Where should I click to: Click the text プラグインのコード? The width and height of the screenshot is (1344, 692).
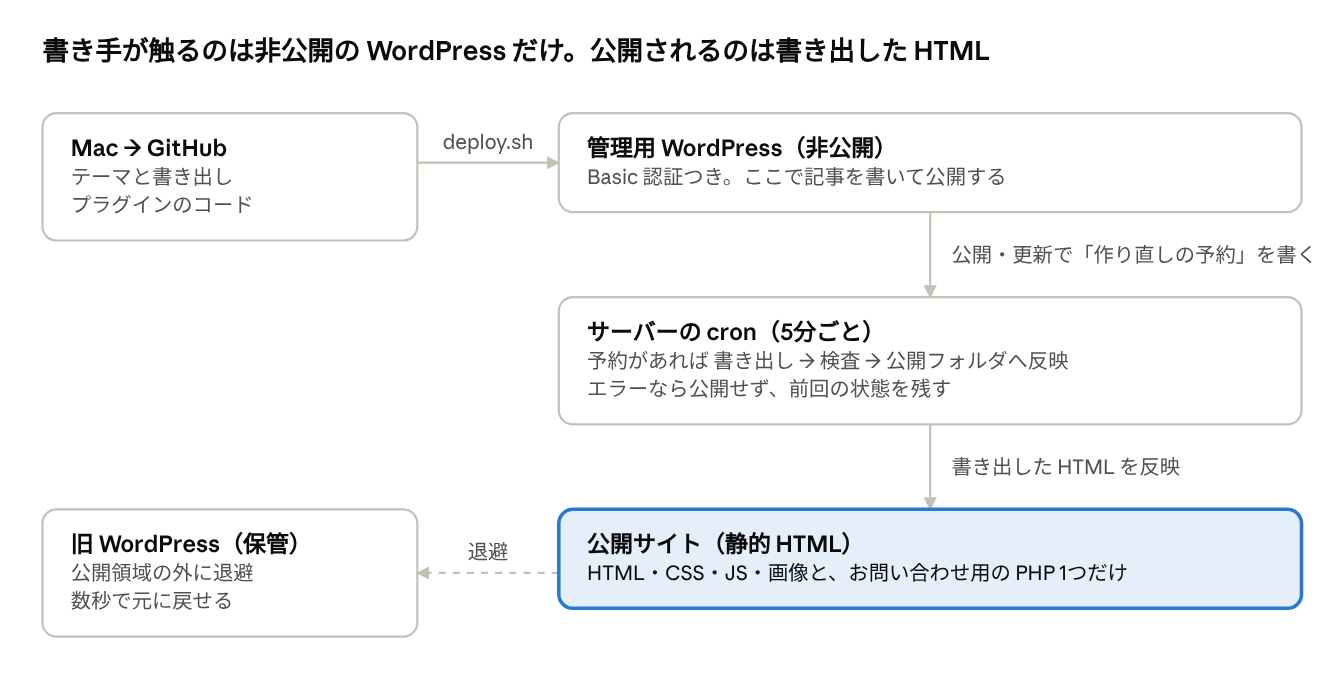coord(162,204)
